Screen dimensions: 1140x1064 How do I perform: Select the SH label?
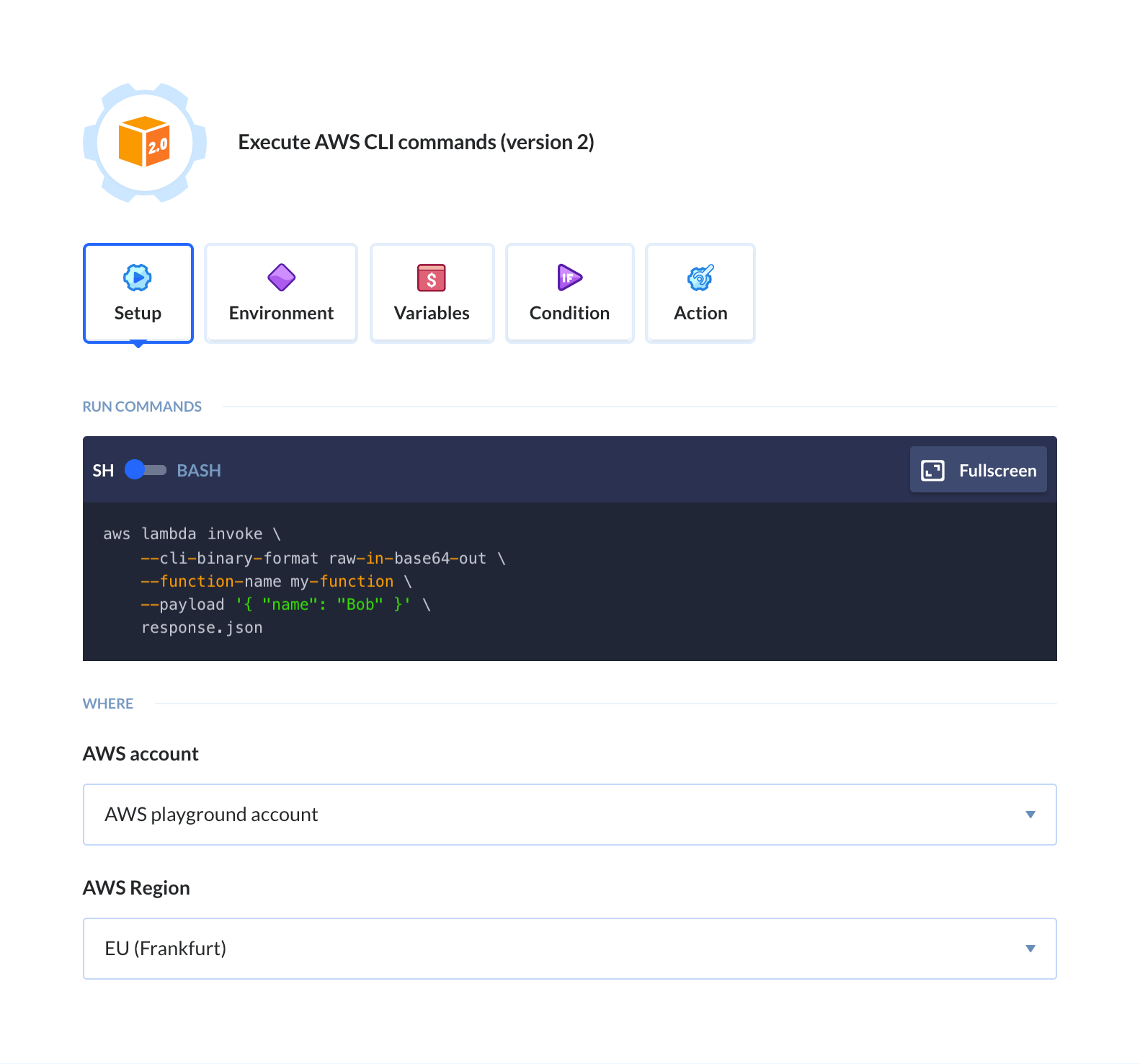pos(103,471)
